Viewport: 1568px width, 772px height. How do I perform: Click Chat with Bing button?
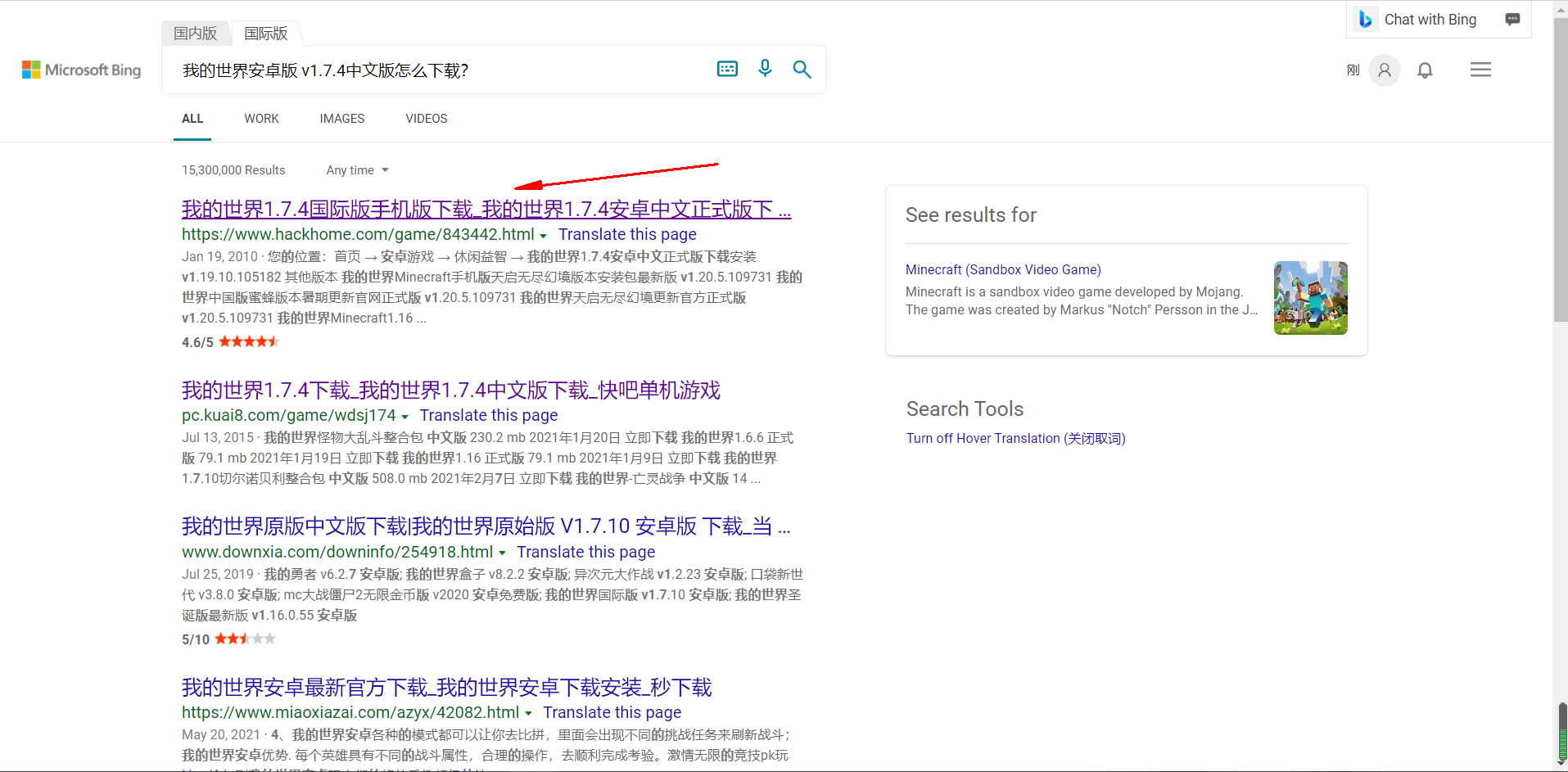[x=1439, y=19]
